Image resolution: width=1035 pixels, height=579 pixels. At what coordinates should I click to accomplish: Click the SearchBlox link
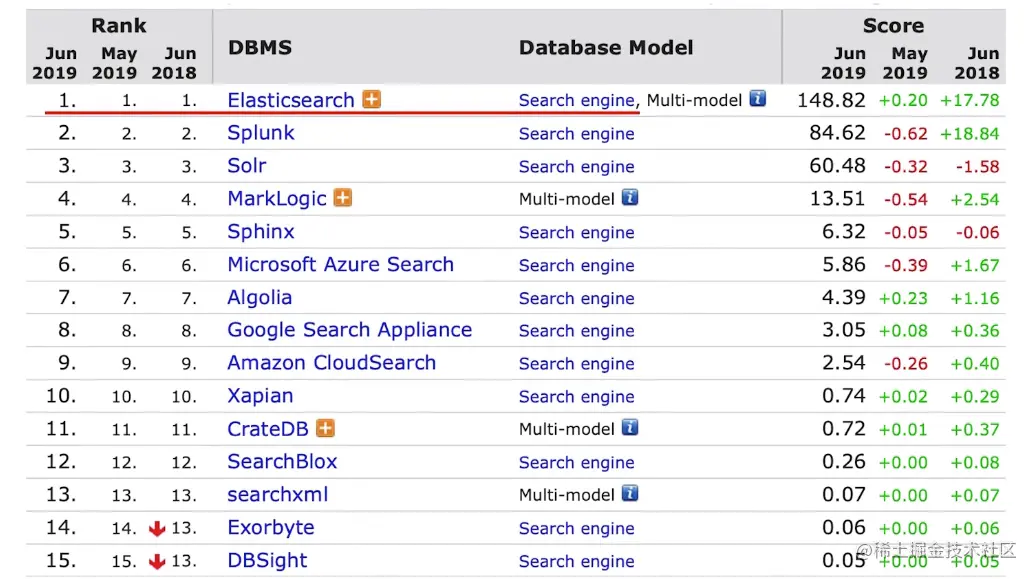click(x=282, y=462)
